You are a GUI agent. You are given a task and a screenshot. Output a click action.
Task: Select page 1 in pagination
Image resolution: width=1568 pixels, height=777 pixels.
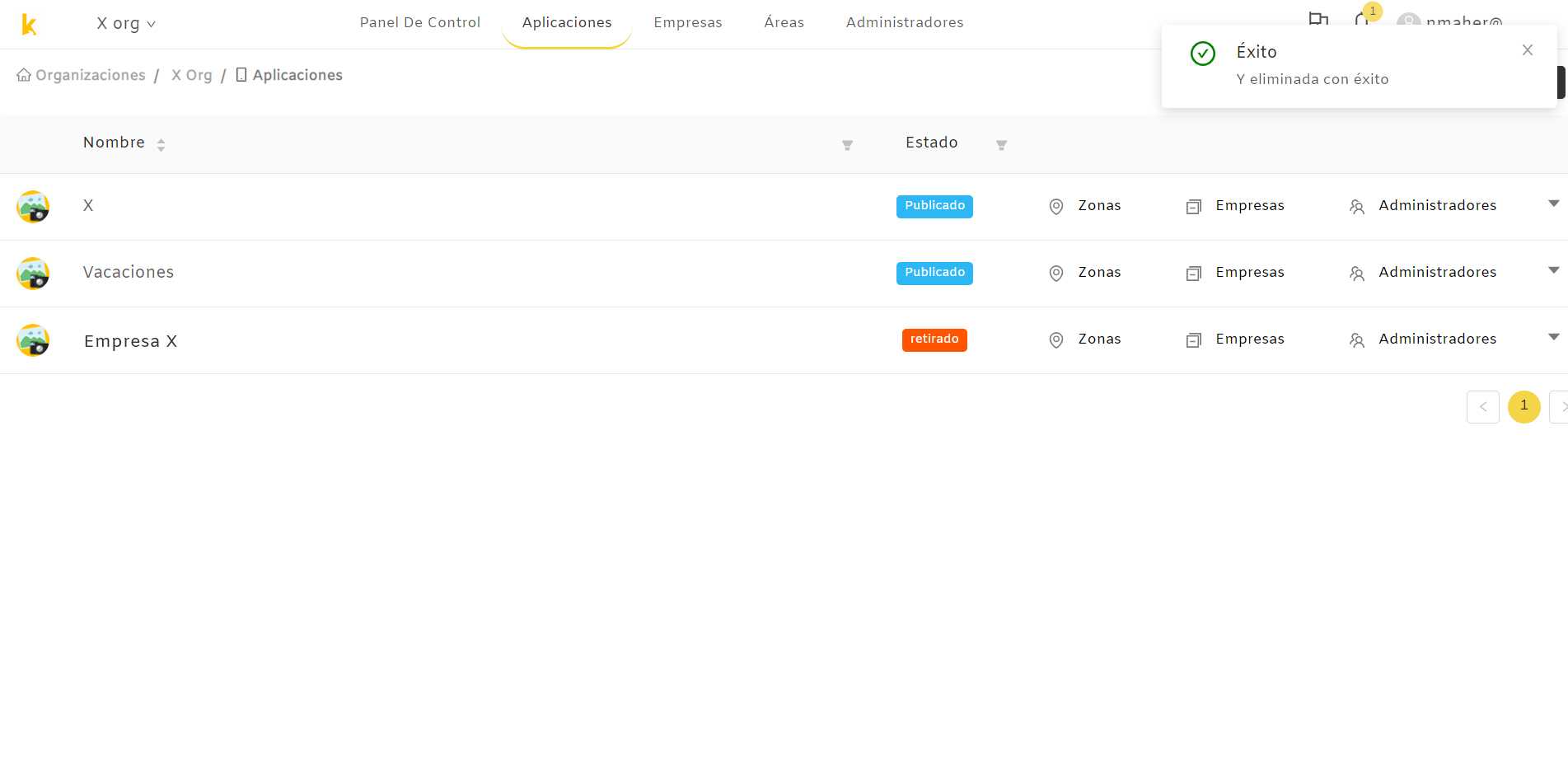1524,407
